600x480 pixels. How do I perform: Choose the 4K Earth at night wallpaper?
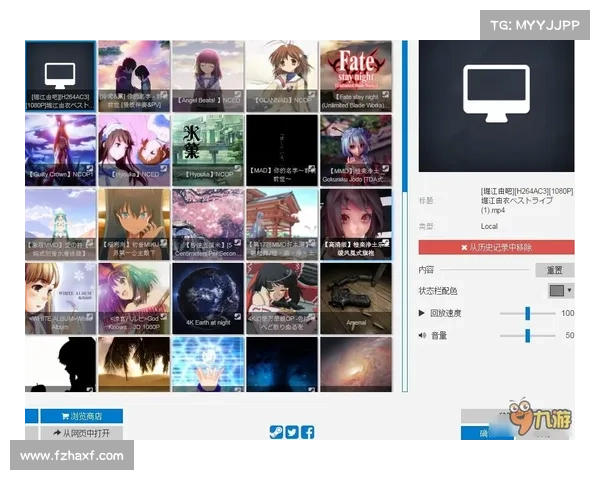tap(208, 297)
